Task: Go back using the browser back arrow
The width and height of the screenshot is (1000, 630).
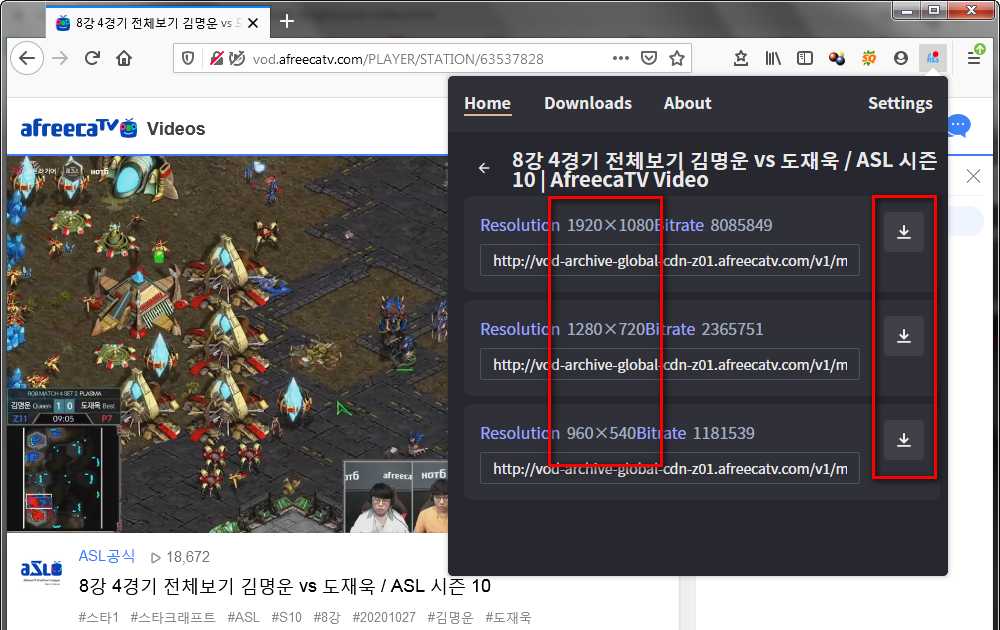Action: point(27,59)
